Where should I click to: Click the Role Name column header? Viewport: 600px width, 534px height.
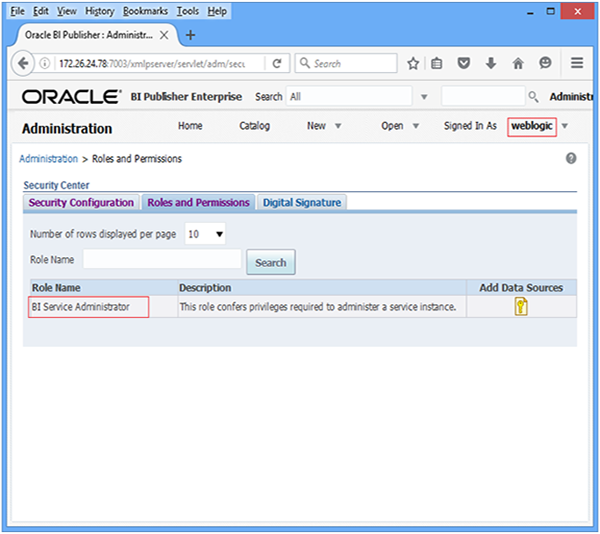point(104,288)
